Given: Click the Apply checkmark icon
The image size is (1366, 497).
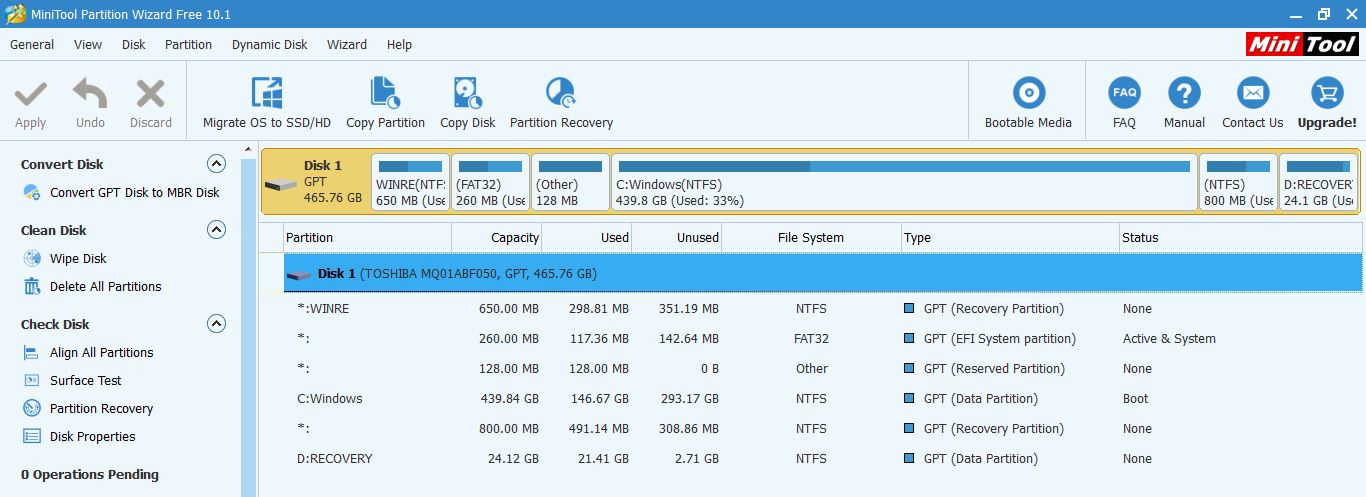Looking at the screenshot, I should 30,94.
